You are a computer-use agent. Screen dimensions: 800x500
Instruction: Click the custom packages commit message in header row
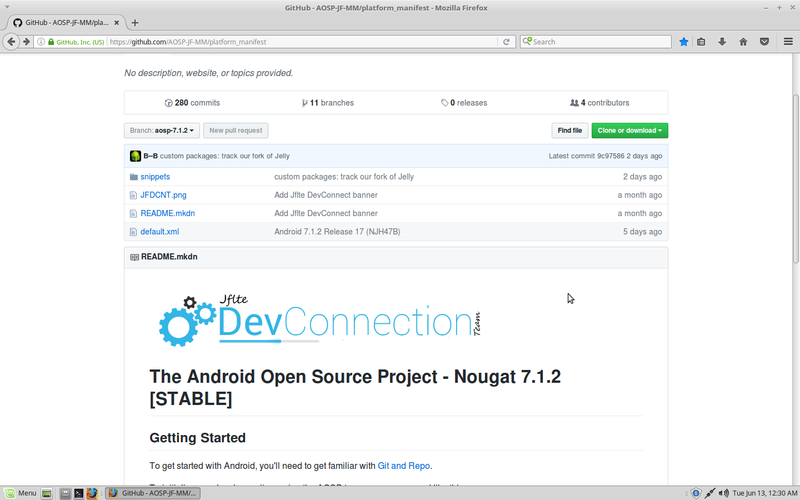click(x=224, y=156)
